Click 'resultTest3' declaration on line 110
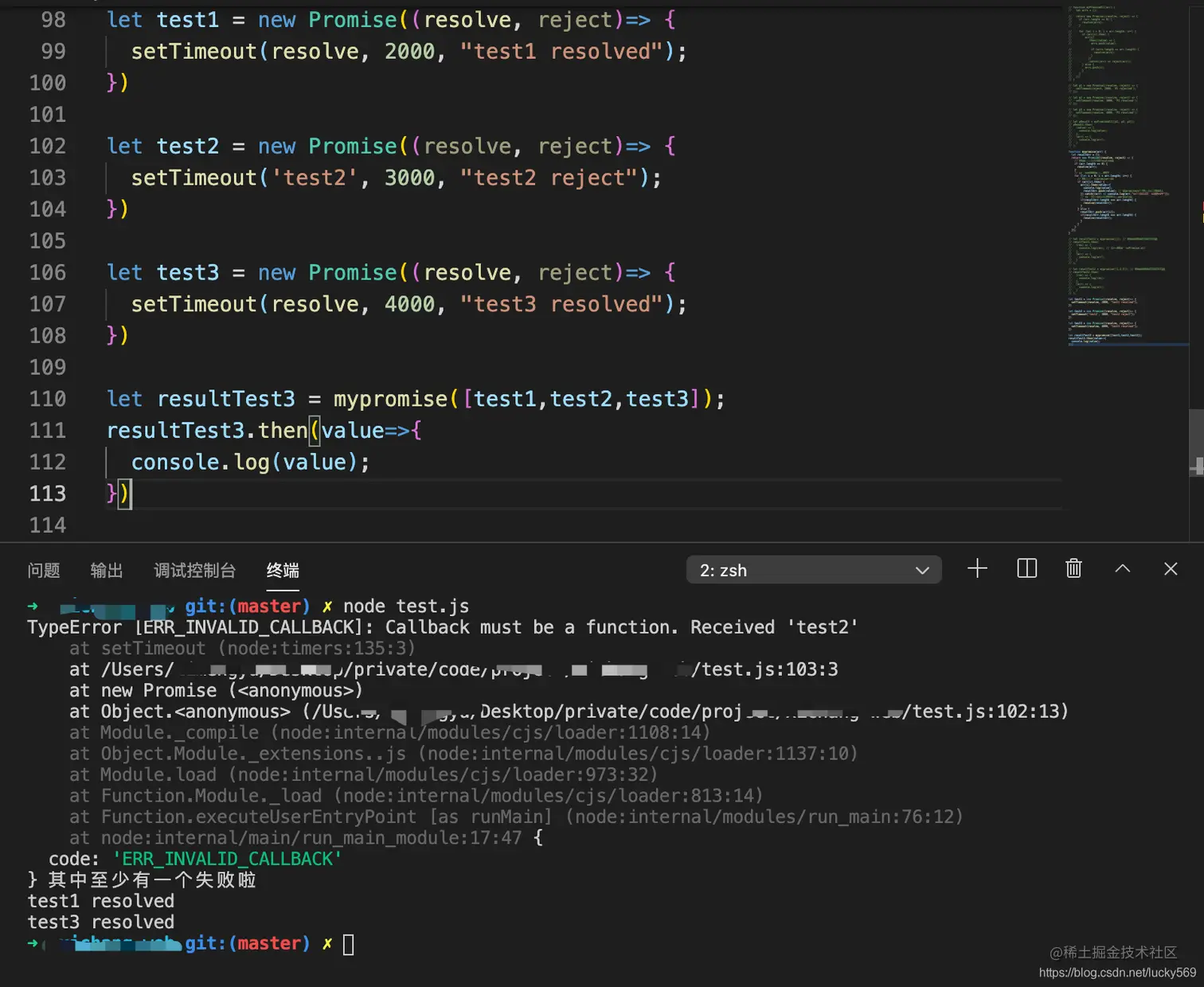Image resolution: width=1204 pixels, height=987 pixels. [226, 399]
